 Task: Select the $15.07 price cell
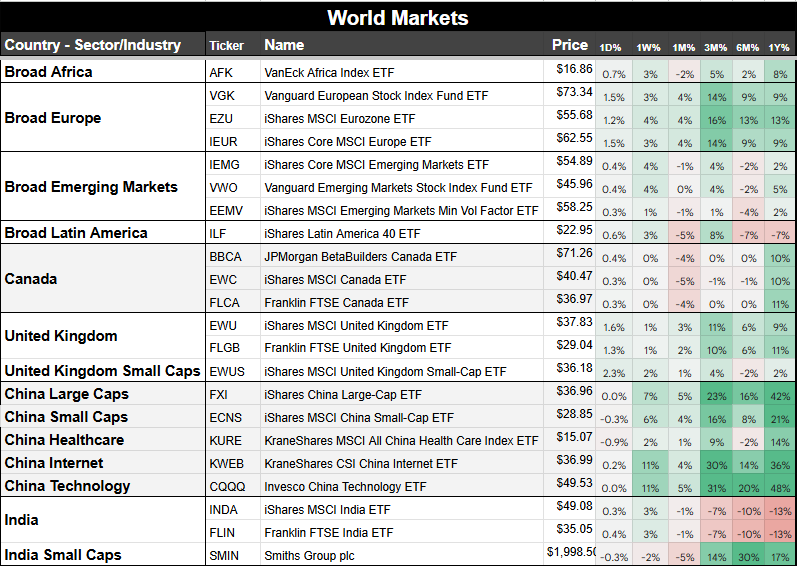[569, 439]
